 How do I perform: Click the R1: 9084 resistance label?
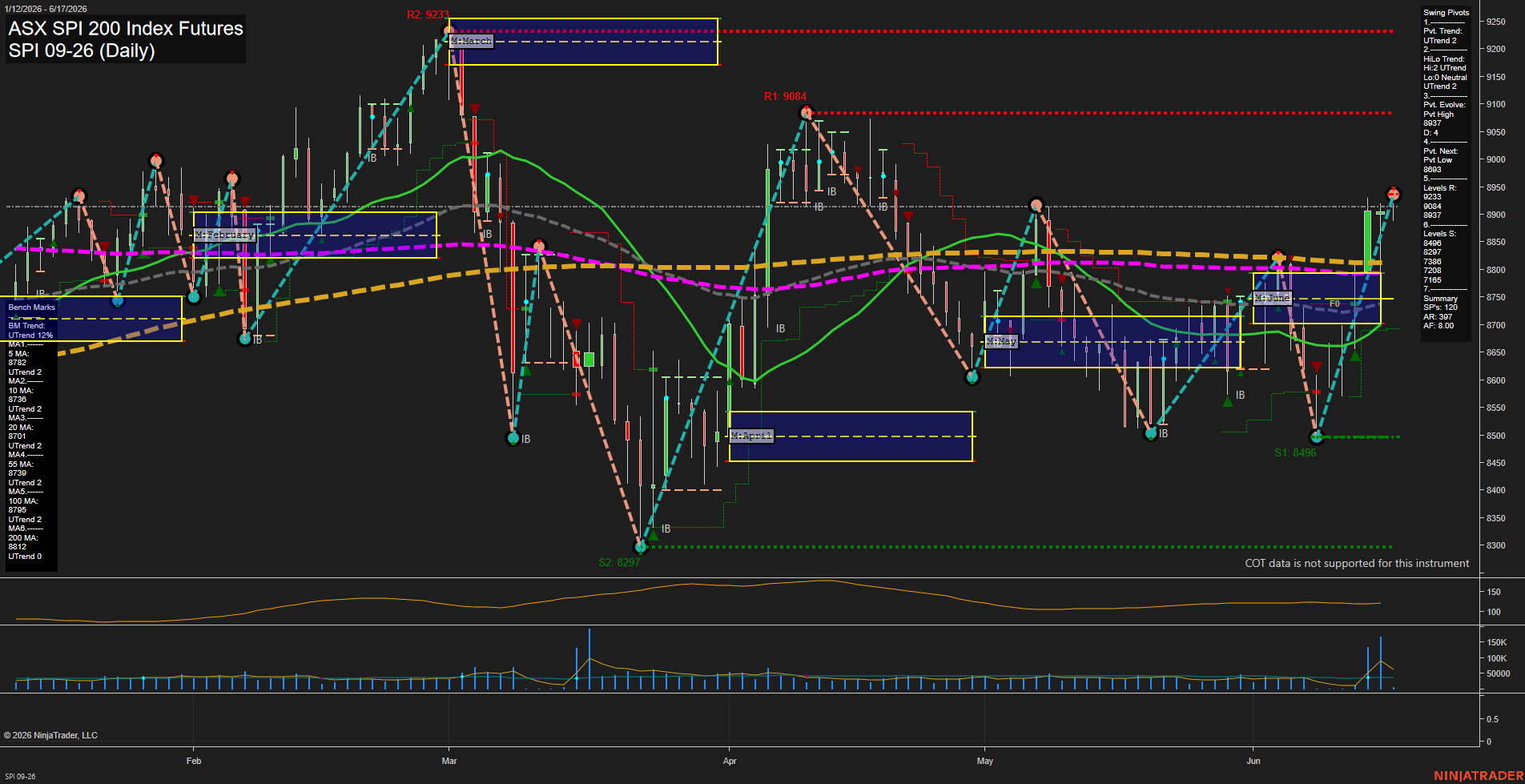pos(785,96)
